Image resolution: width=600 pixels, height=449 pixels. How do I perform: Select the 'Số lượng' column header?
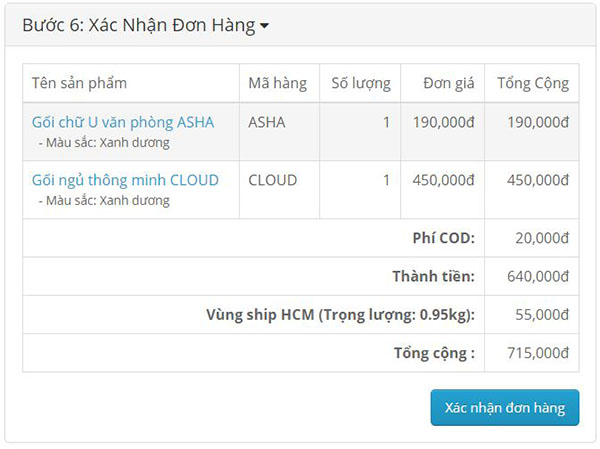361,83
